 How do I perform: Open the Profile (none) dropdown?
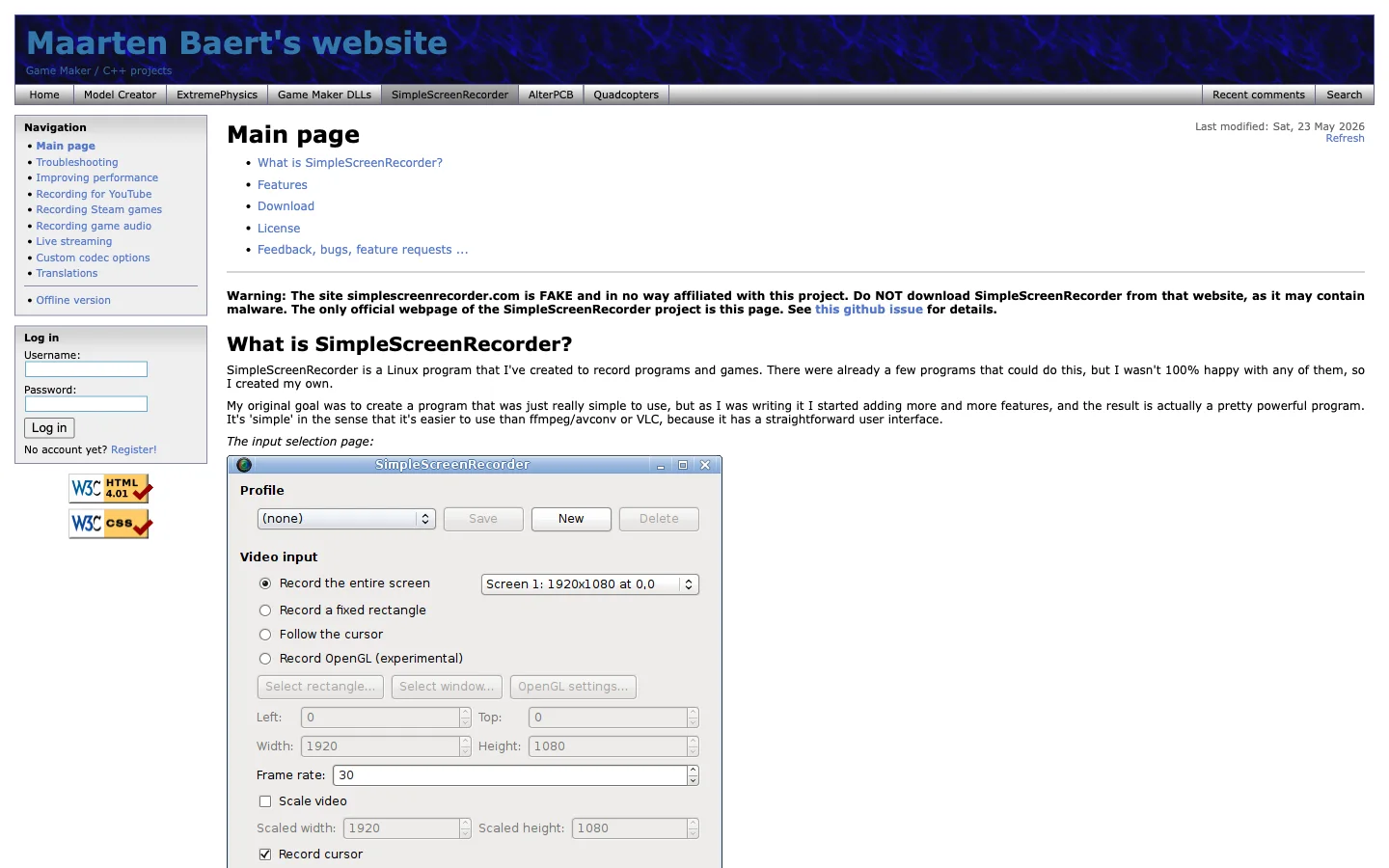pyautogui.click(x=346, y=519)
